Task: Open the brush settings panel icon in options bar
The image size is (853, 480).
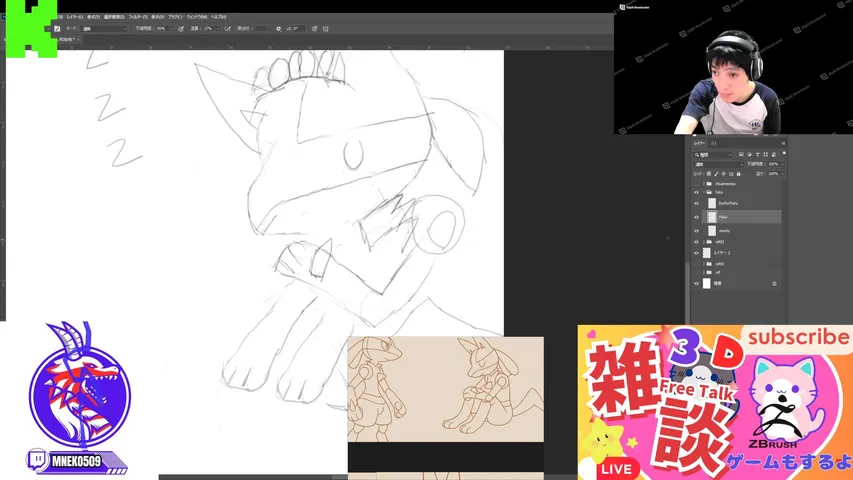Action: click(57, 28)
